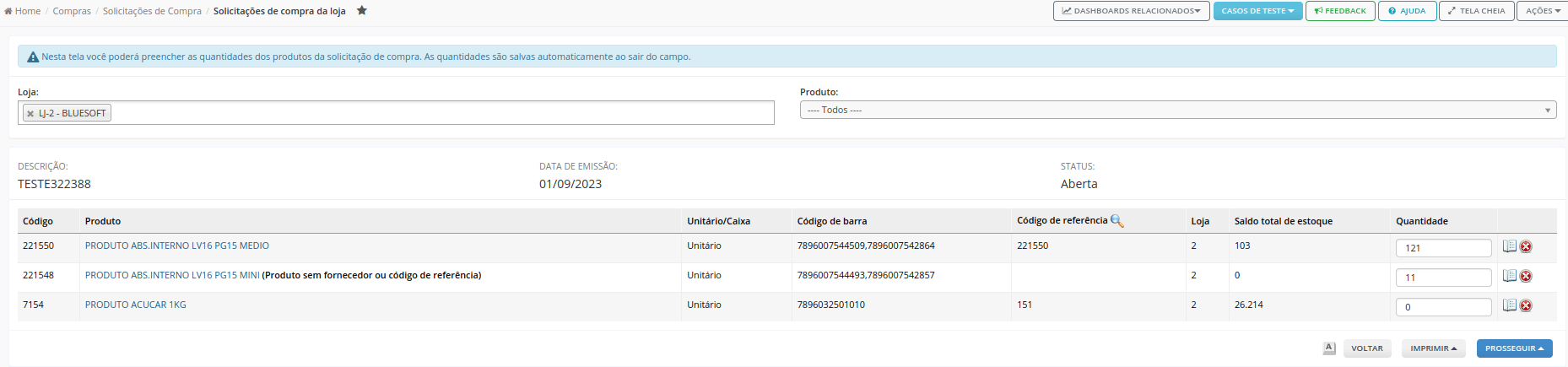Click into the Loja store field
This screenshot has height=367, width=1568.
tap(396, 113)
